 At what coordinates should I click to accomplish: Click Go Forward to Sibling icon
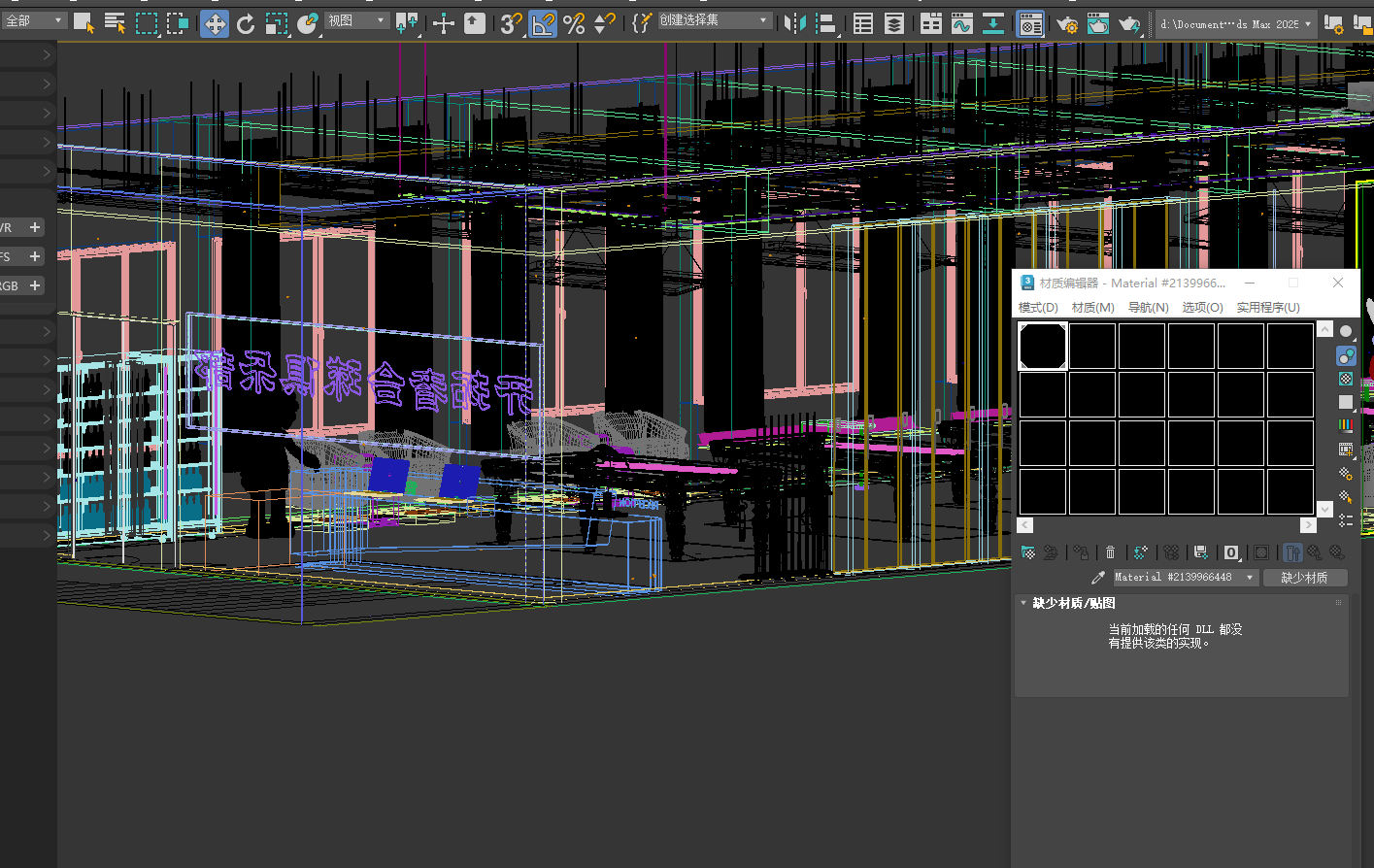click(x=1337, y=552)
